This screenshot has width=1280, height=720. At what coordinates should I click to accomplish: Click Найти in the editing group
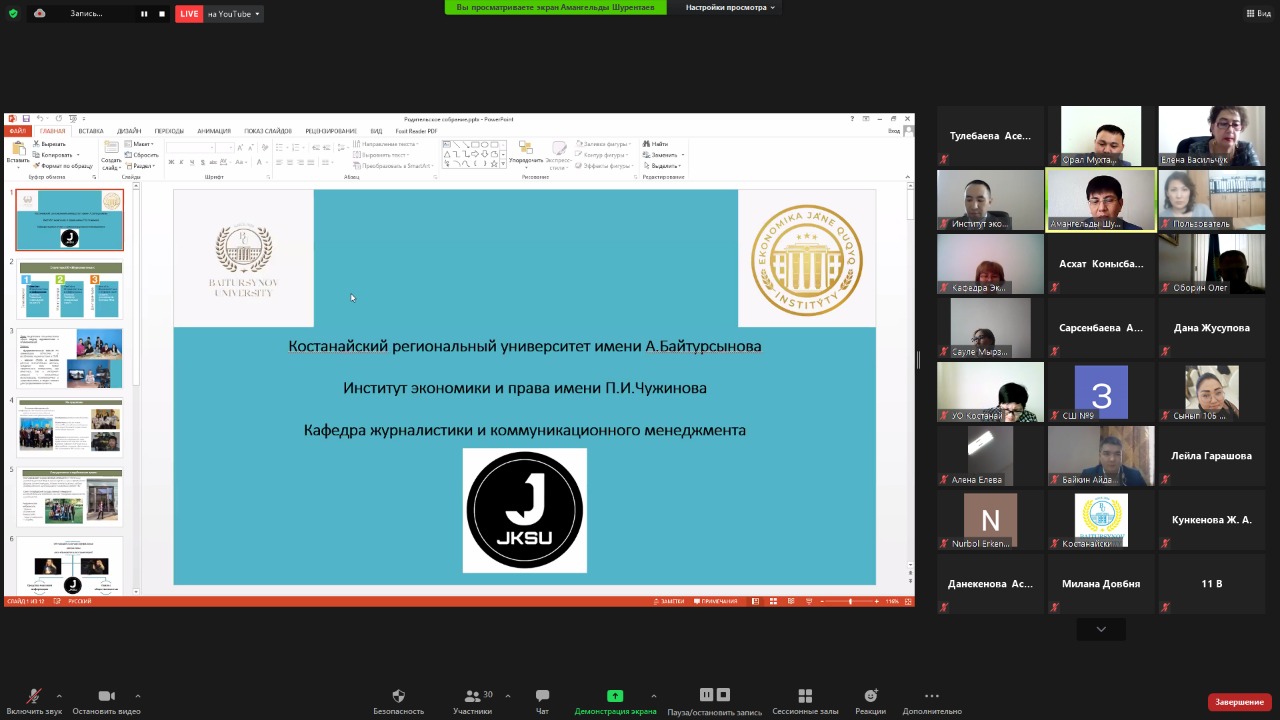656,144
